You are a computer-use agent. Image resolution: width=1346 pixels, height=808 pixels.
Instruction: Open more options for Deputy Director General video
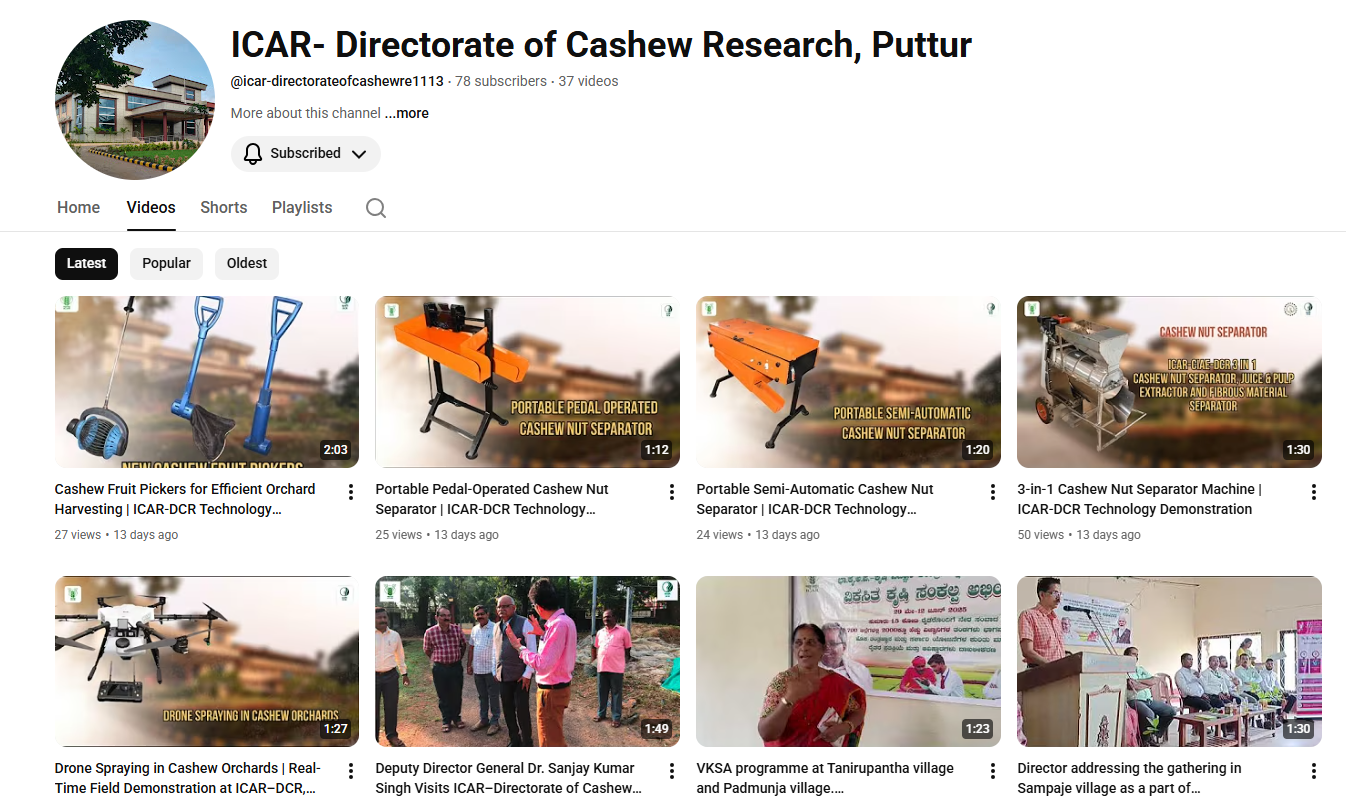672,771
